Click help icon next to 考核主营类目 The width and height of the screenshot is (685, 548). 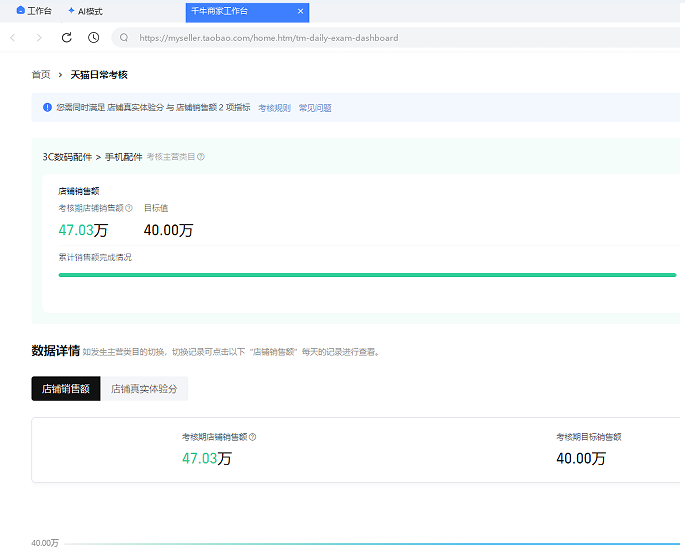(x=201, y=157)
